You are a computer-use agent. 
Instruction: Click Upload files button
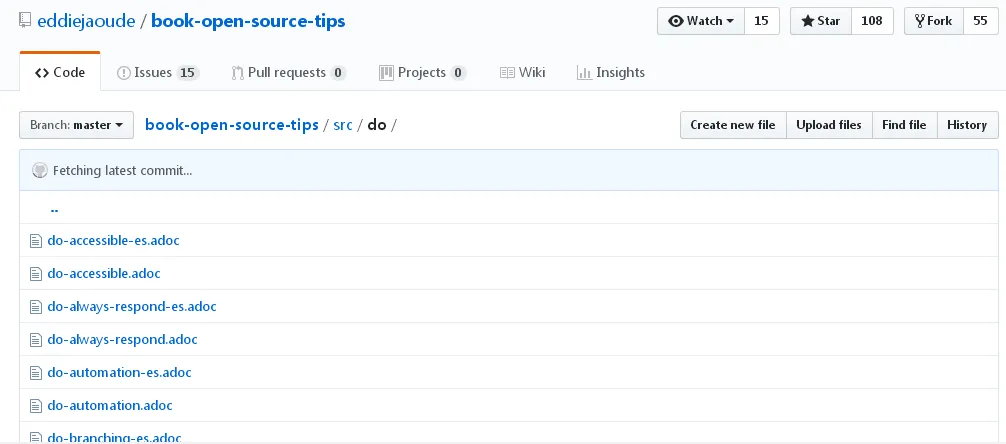[x=829, y=125]
